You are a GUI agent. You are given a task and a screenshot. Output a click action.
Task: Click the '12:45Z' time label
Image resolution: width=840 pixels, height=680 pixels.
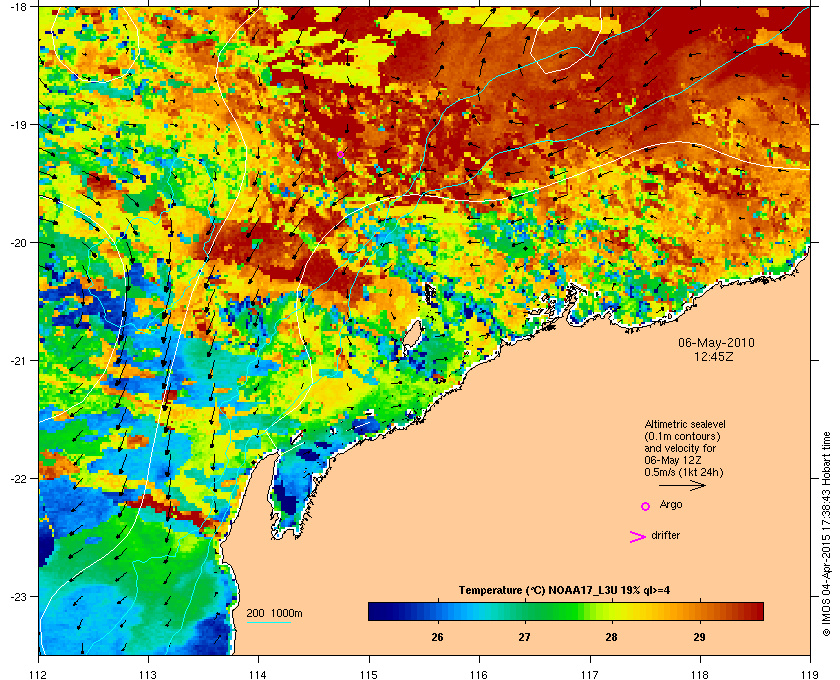click(x=716, y=356)
